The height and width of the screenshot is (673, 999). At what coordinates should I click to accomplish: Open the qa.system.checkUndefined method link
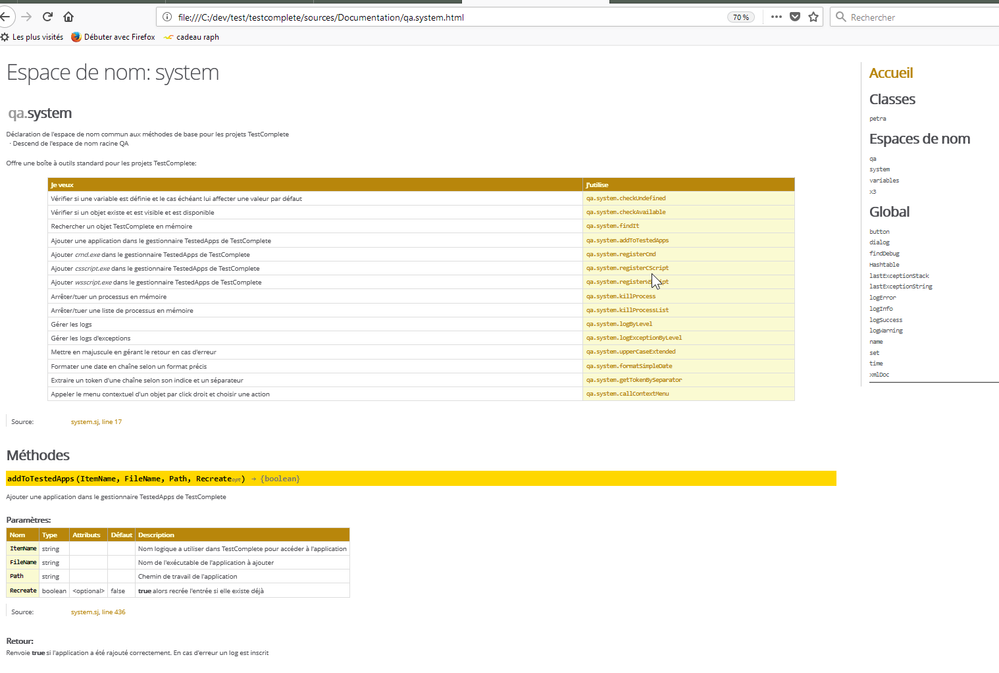coord(625,198)
